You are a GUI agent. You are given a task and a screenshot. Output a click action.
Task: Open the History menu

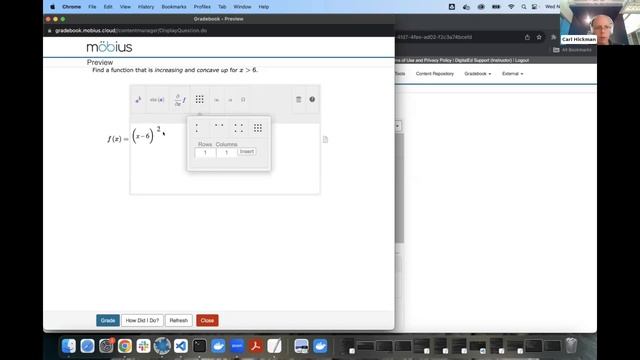146,7
